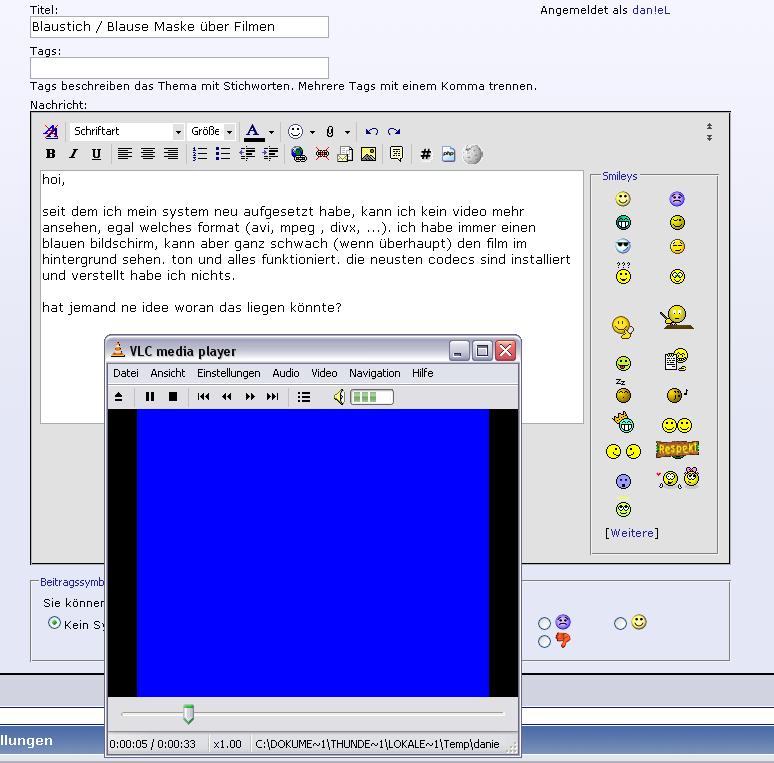Insert an email link
Viewport: 774px width, 763px height.
pyautogui.click(x=345, y=154)
